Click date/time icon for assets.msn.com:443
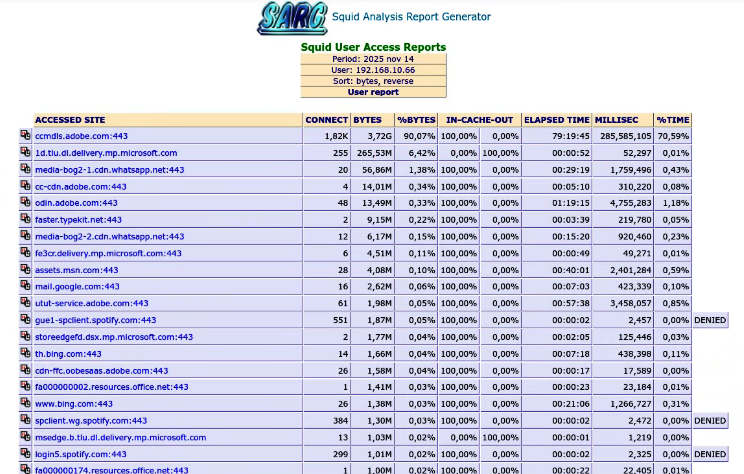Screen dimensions: 744x474 pos(25,270)
